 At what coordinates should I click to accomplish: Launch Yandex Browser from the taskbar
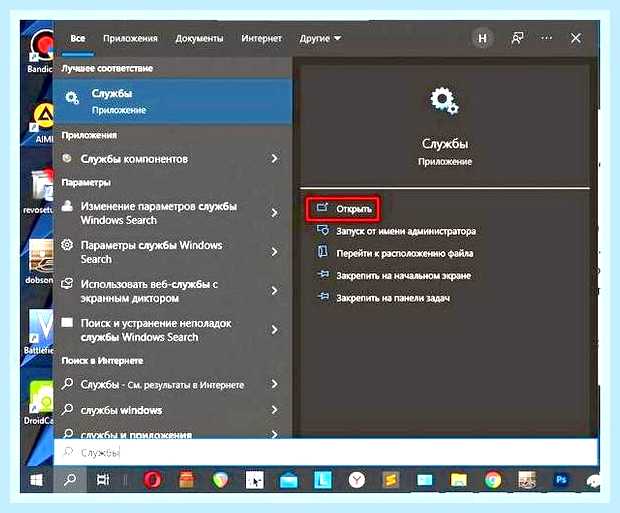(x=357, y=480)
